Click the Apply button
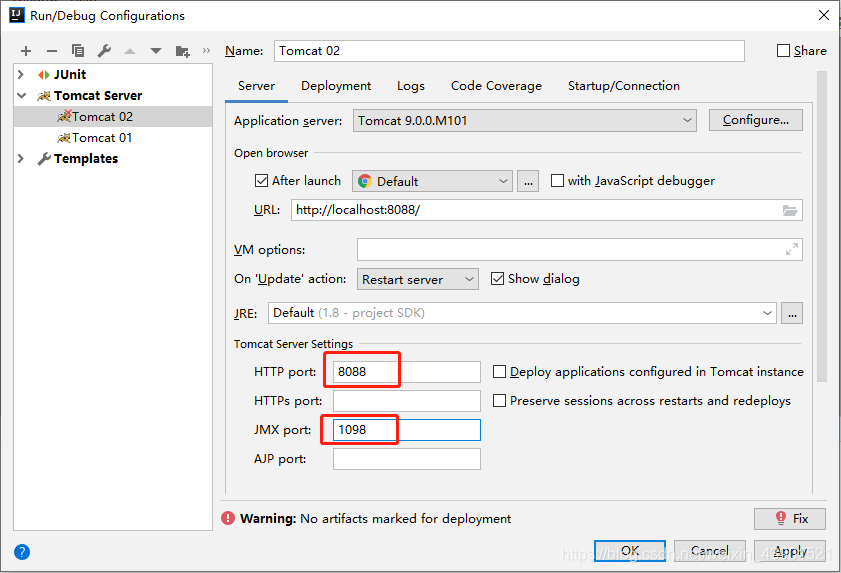Screen dimensions: 841x573 790,550
